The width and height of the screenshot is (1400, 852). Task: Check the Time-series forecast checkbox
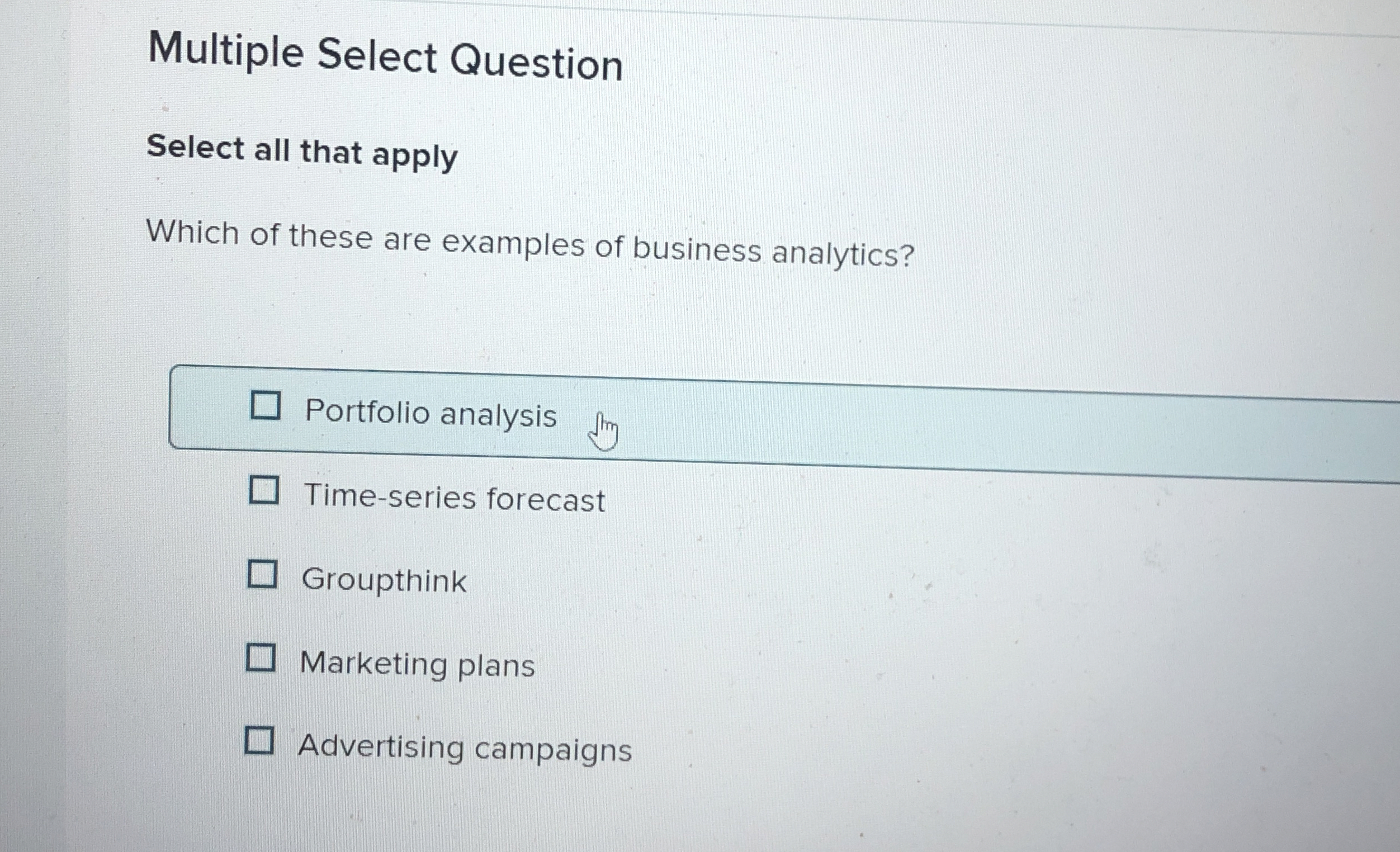(266, 490)
